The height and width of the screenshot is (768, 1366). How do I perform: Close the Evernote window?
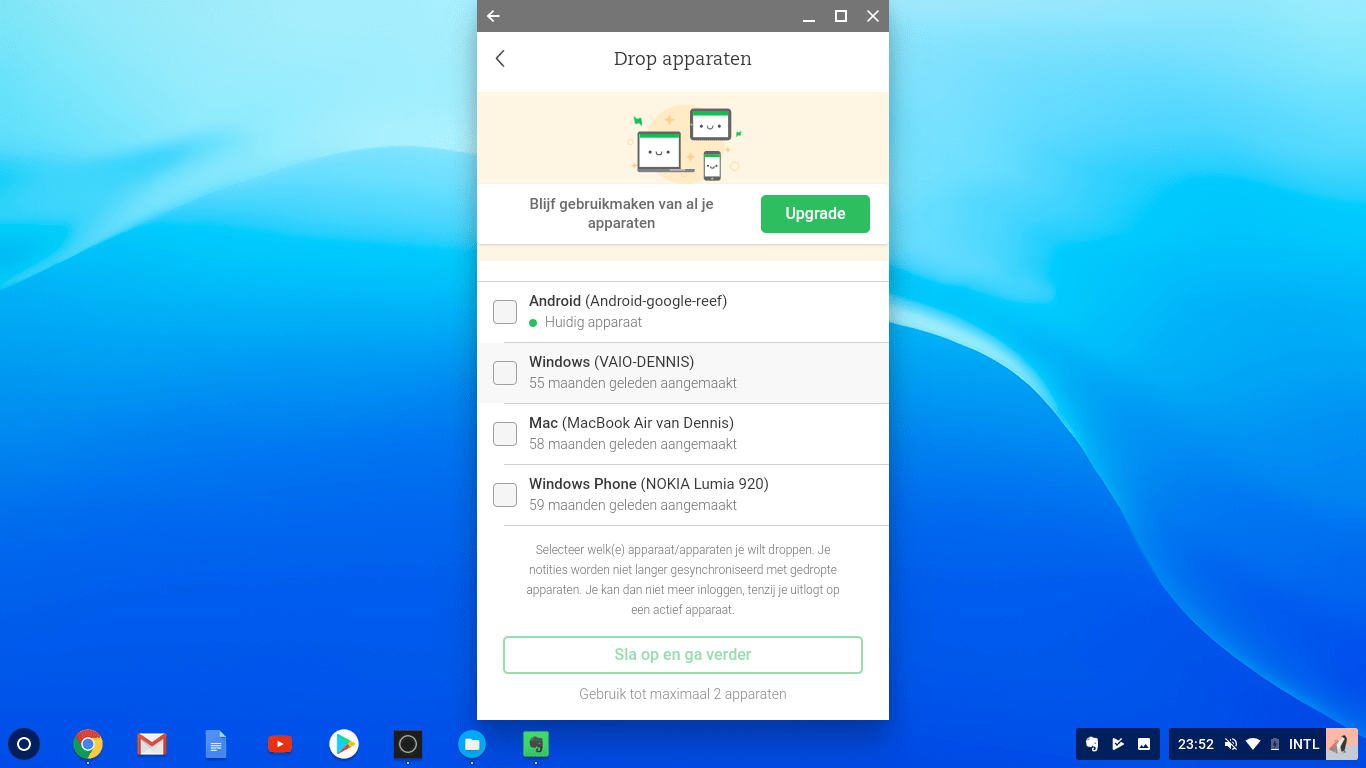click(x=873, y=16)
